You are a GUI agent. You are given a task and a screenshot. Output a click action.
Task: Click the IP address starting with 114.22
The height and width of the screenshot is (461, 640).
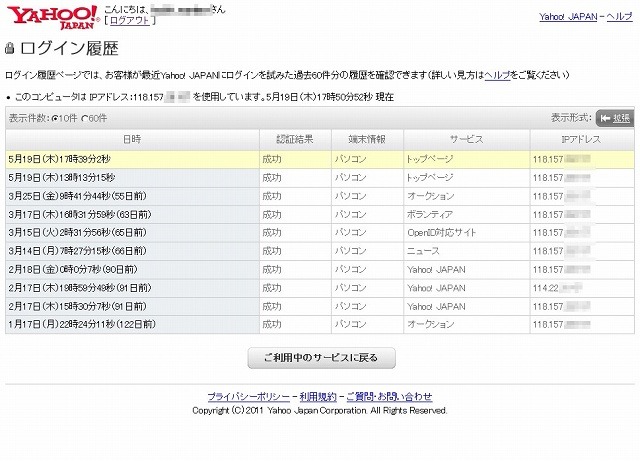pyautogui.click(x=557, y=288)
